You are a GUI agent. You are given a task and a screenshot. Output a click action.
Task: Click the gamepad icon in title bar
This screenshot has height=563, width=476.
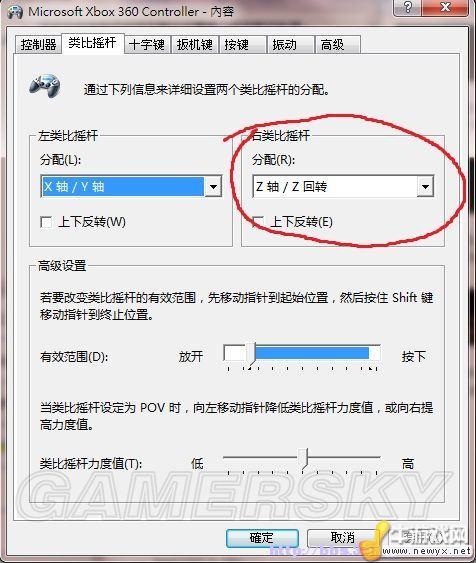tap(15, 12)
